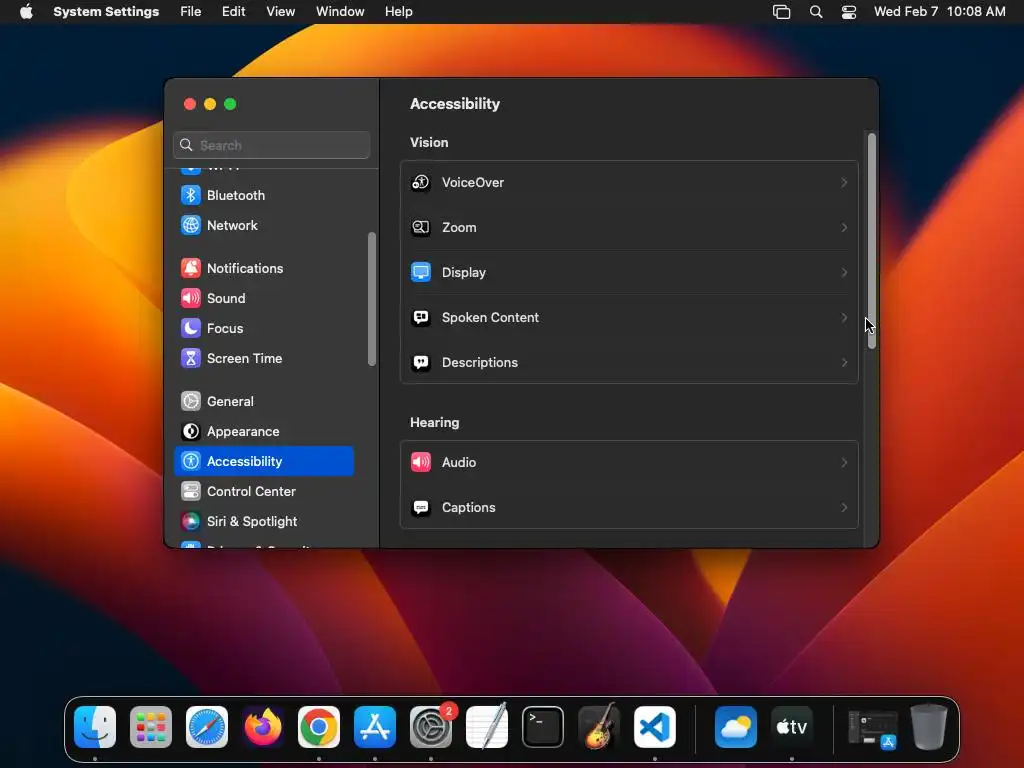Screen dimensions: 1024x768
Task: Open App Store from the Dock
Action: [375, 727]
